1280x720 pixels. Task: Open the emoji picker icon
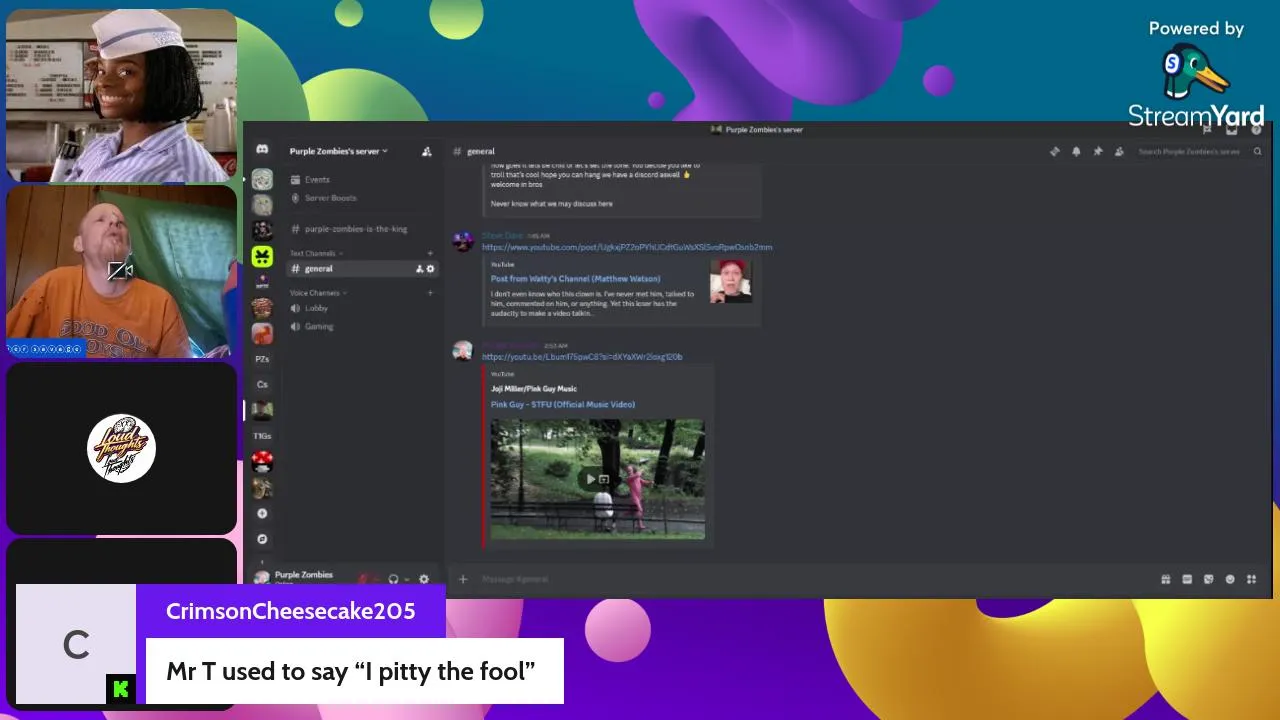point(1230,579)
